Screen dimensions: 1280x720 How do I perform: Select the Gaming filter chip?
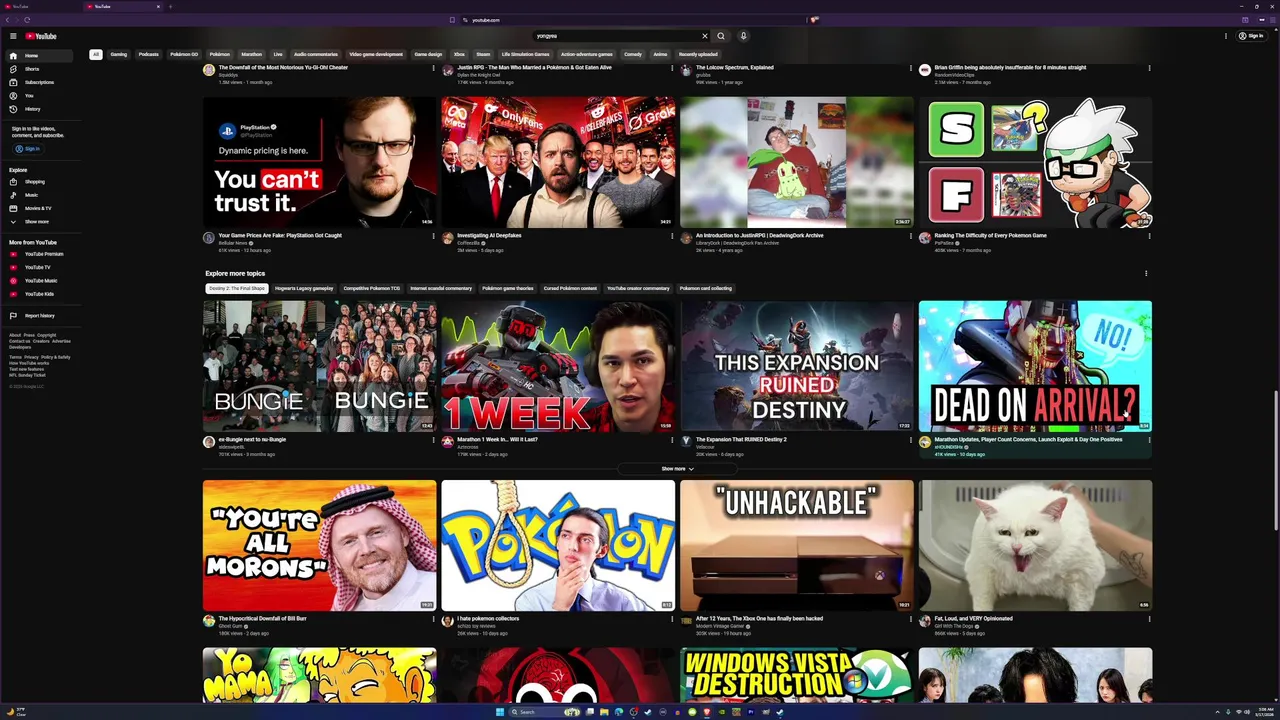pyautogui.click(x=119, y=54)
